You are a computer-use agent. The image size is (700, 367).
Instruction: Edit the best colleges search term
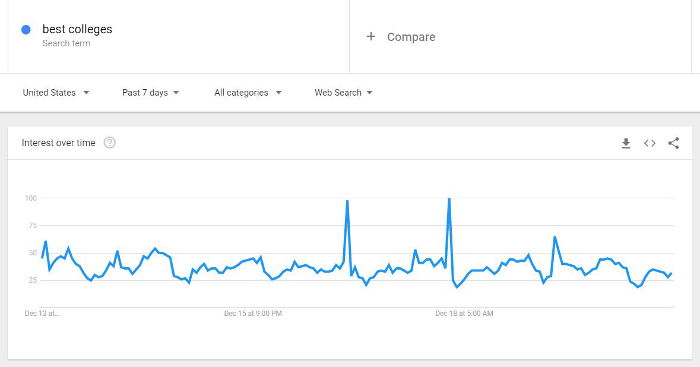[77, 29]
